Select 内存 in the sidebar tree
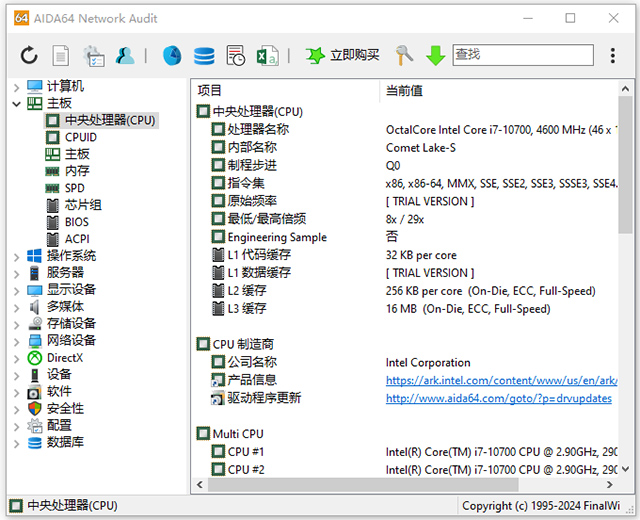The image size is (640, 520). coord(77,171)
